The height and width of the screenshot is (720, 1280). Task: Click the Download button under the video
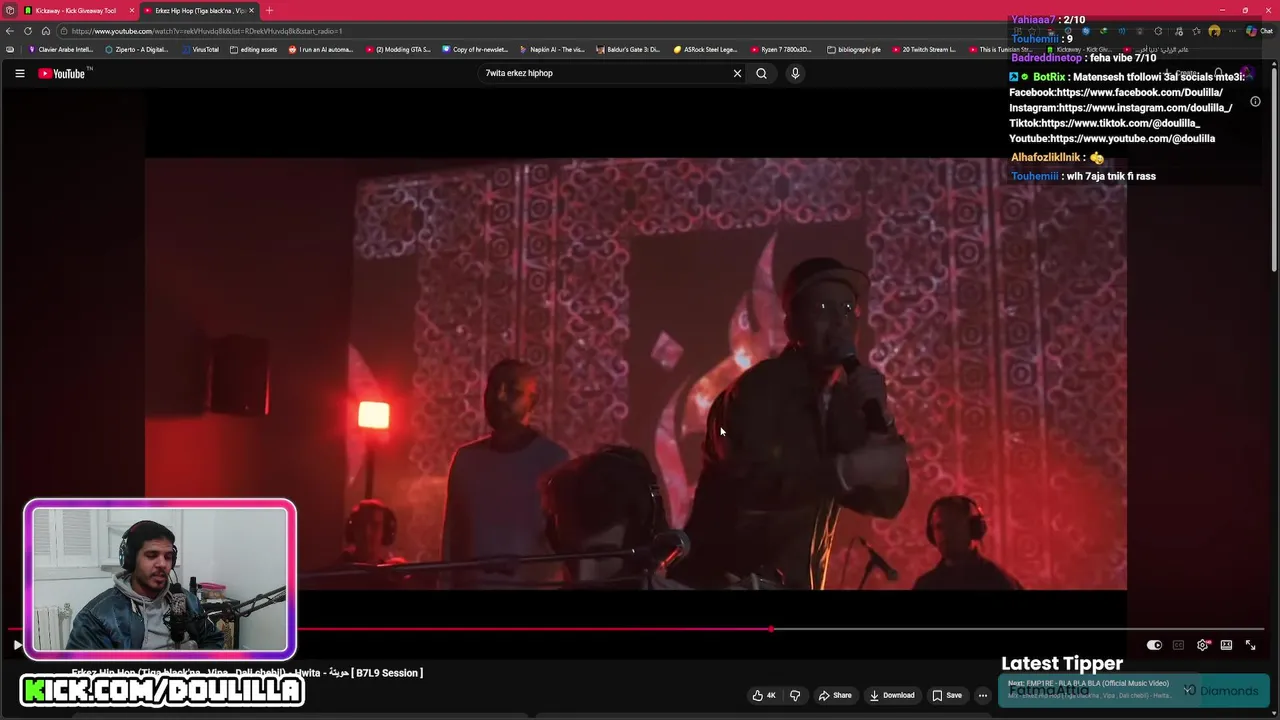pyautogui.click(x=891, y=695)
